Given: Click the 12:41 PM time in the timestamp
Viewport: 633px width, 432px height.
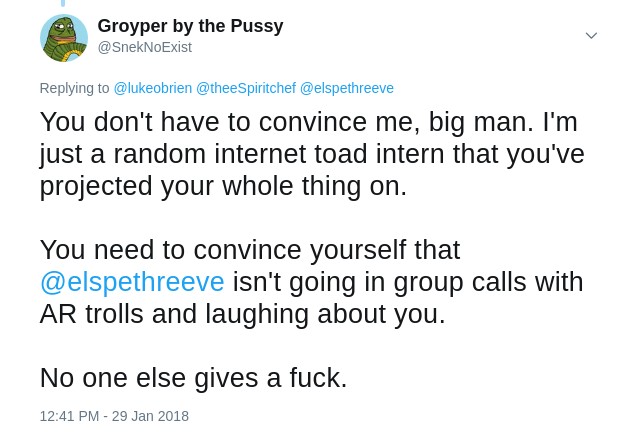Looking at the screenshot, I should (x=69, y=416).
